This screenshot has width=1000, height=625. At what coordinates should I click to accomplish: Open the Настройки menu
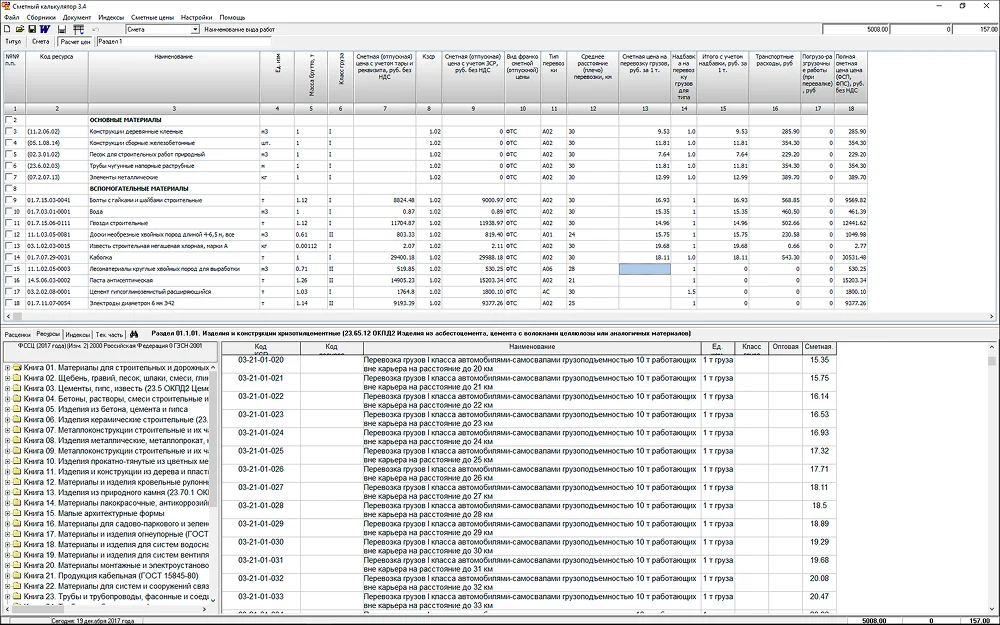coord(196,17)
